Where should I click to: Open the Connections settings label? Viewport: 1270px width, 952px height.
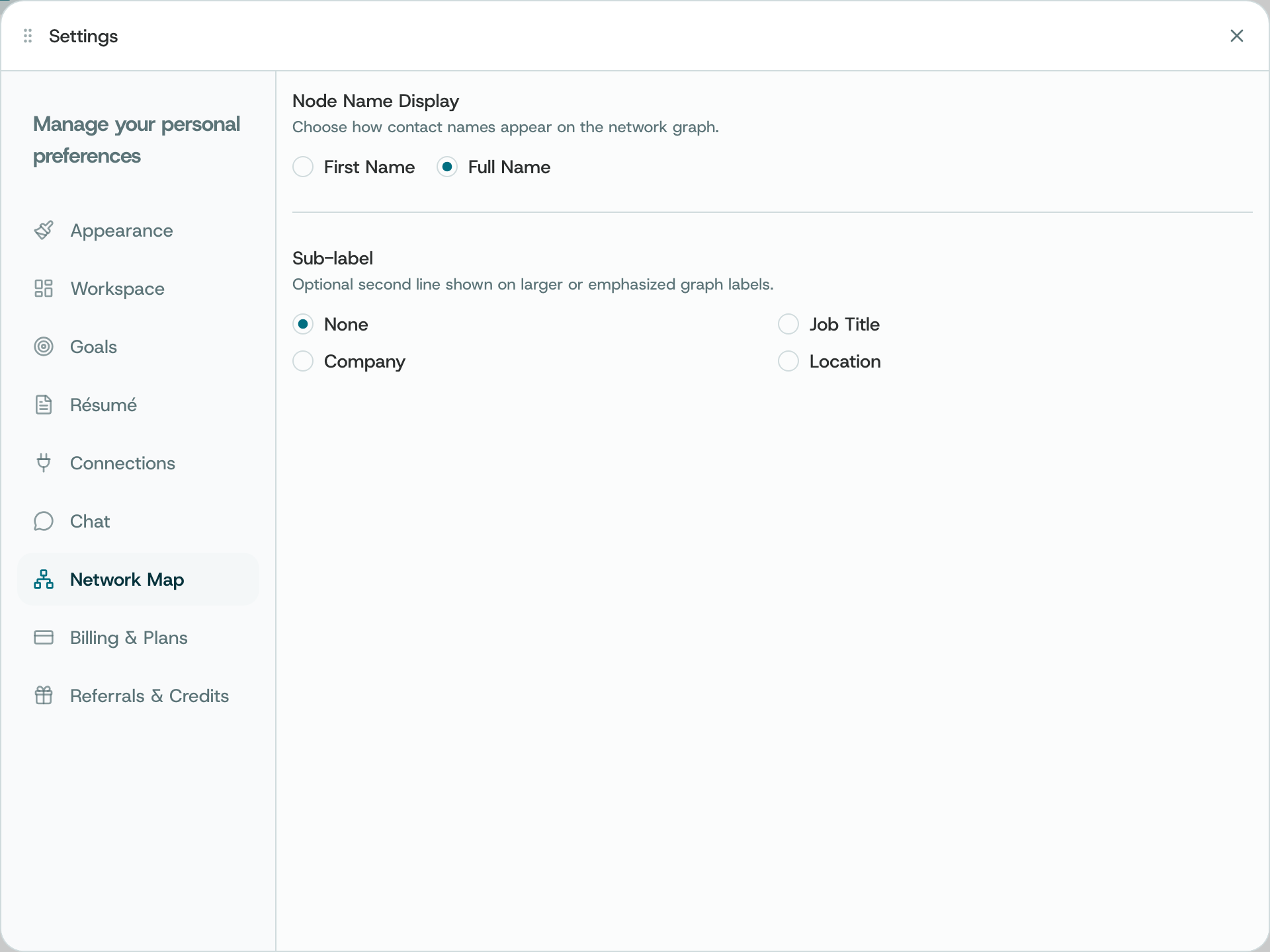click(x=122, y=463)
